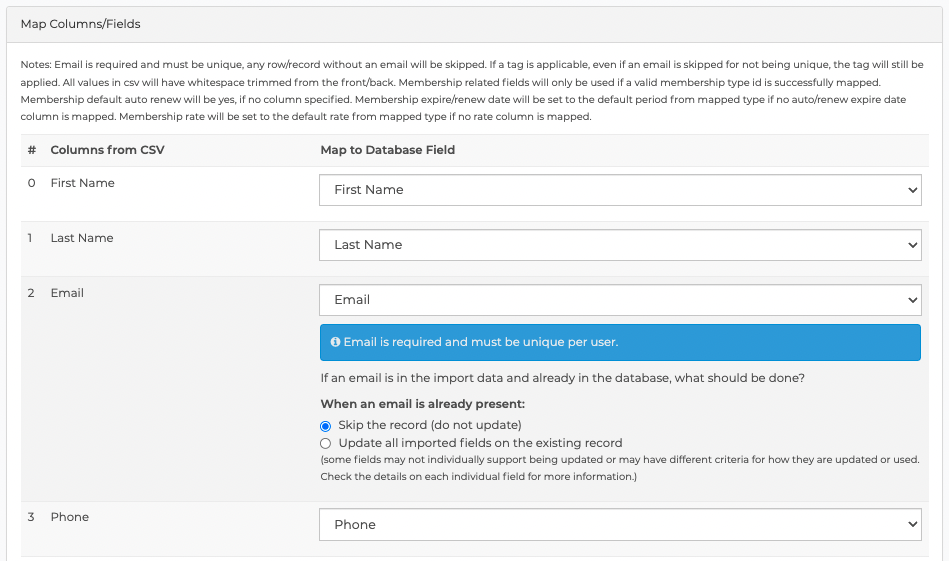This screenshot has width=949, height=561.
Task: Click the "Map to Database Field" column header
Action: click(387, 150)
